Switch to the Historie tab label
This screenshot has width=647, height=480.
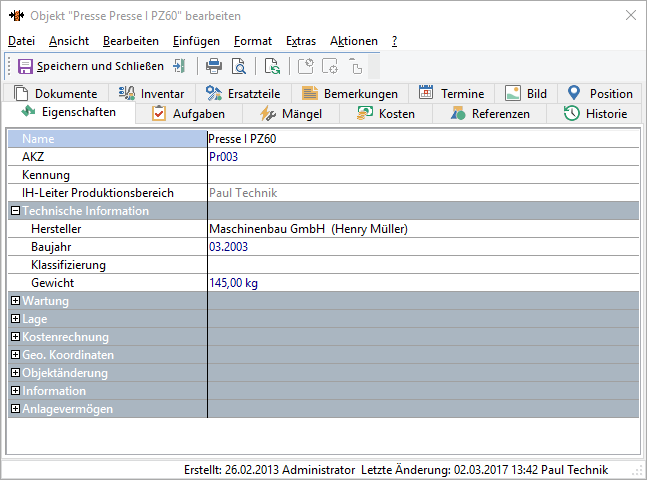tap(607, 113)
